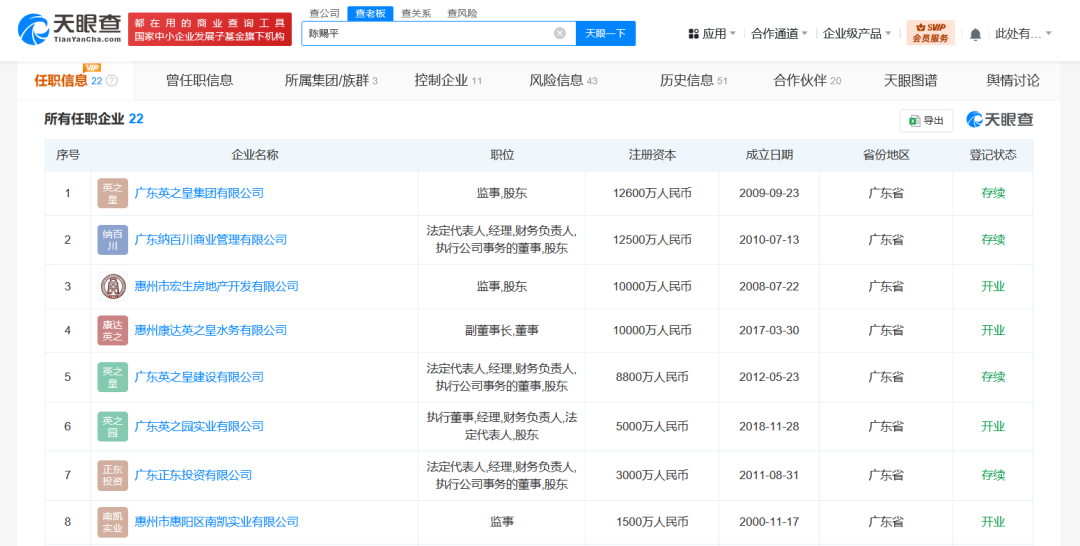Switch to the 风险信息 tab
Screen dimensions: 1080x546
click(563, 80)
